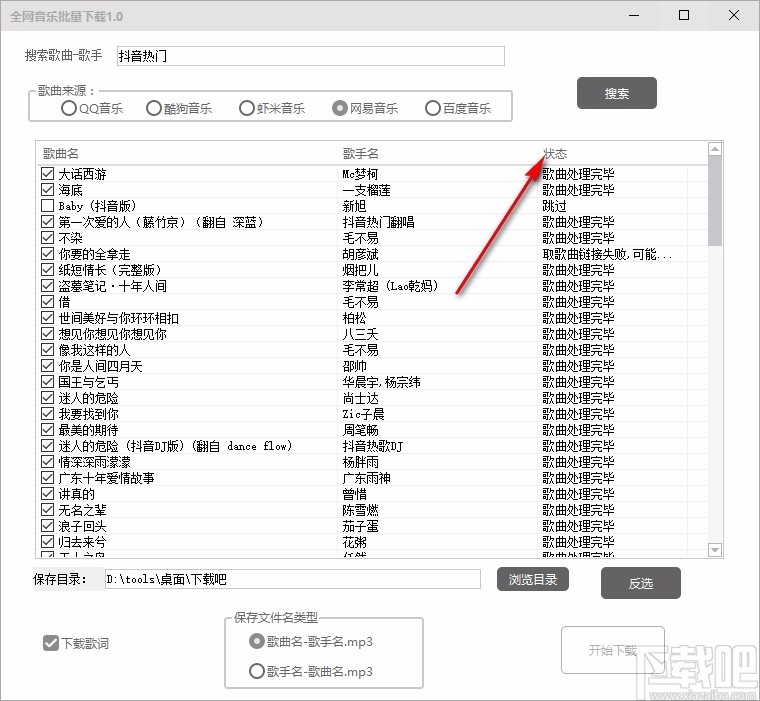Select the 酷狗音乐 source radio button
The height and width of the screenshot is (701, 760).
[x=153, y=108]
